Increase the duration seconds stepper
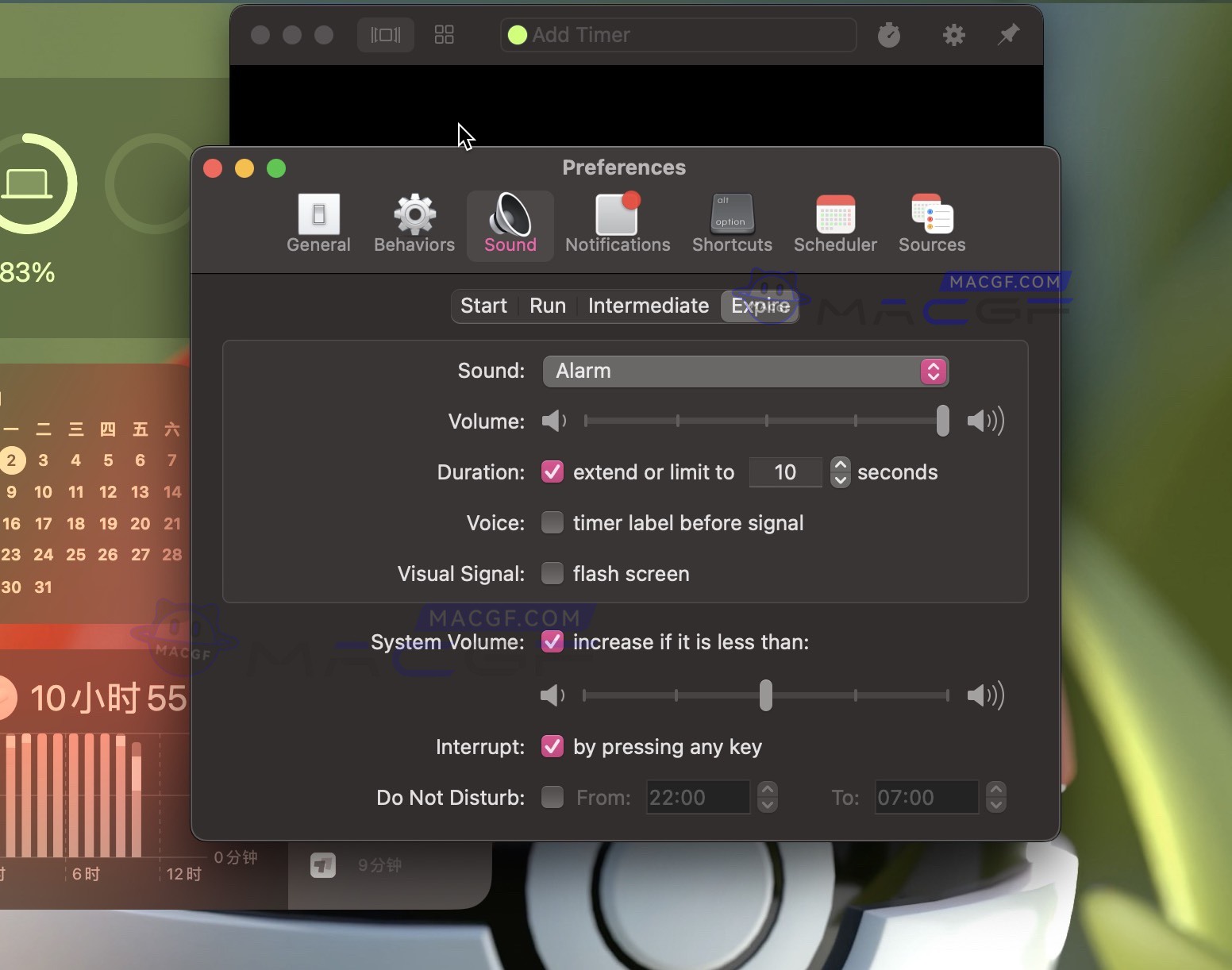1232x970 pixels. [840, 464]
